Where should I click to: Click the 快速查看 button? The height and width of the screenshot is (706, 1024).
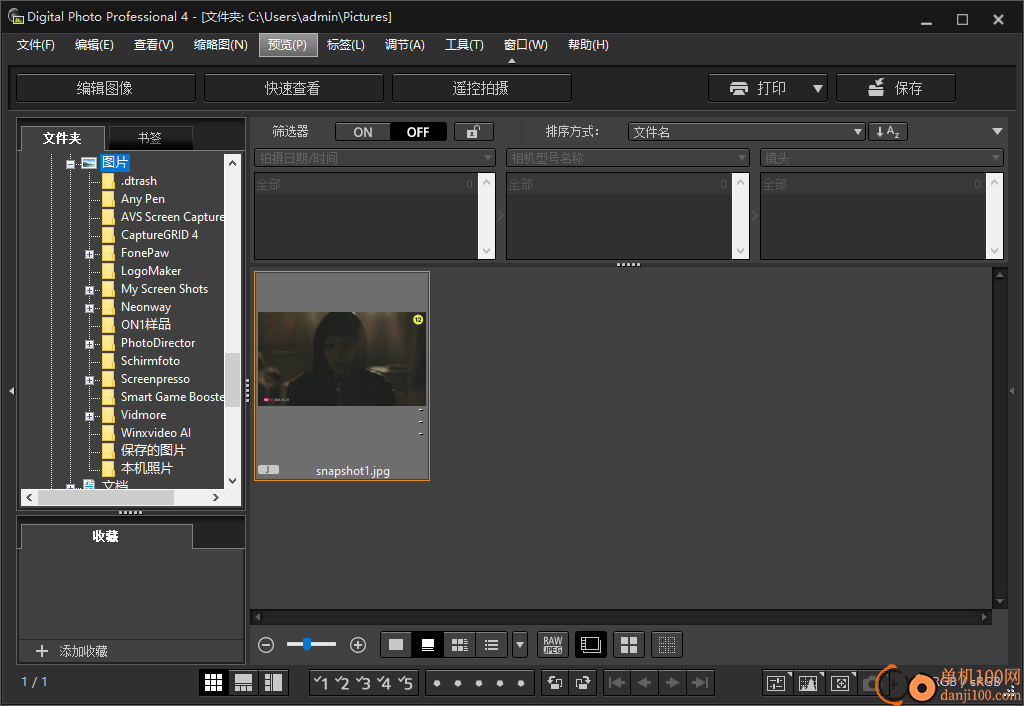[293, 88]
